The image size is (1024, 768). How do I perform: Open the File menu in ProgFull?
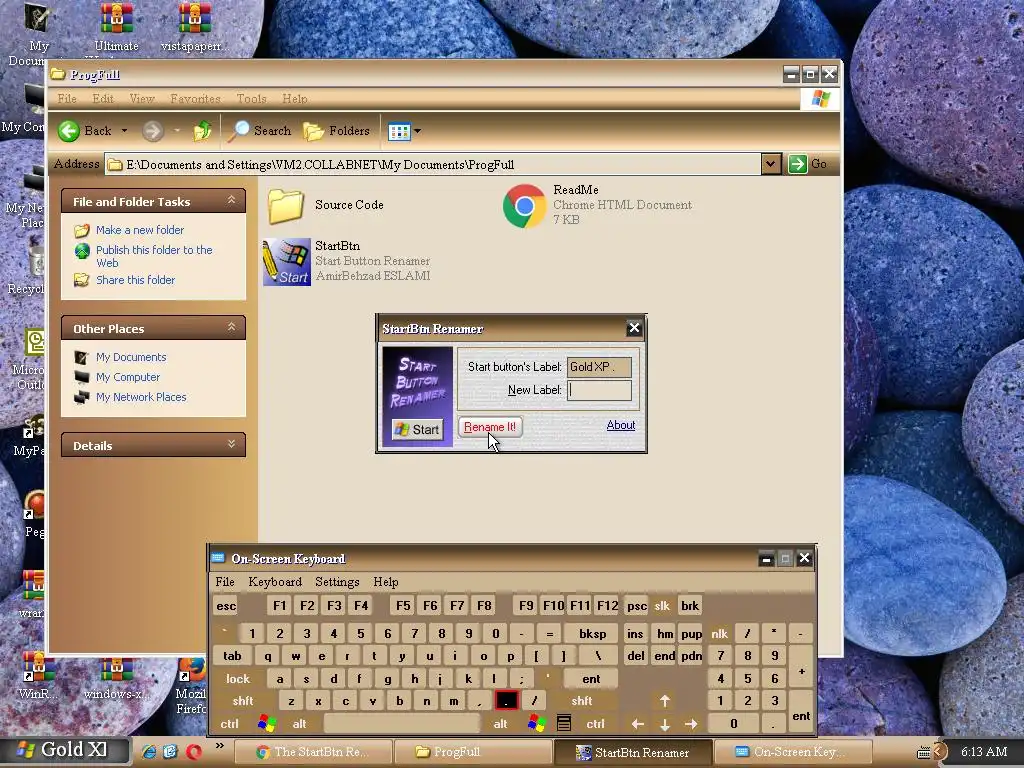tap(67, 99)
